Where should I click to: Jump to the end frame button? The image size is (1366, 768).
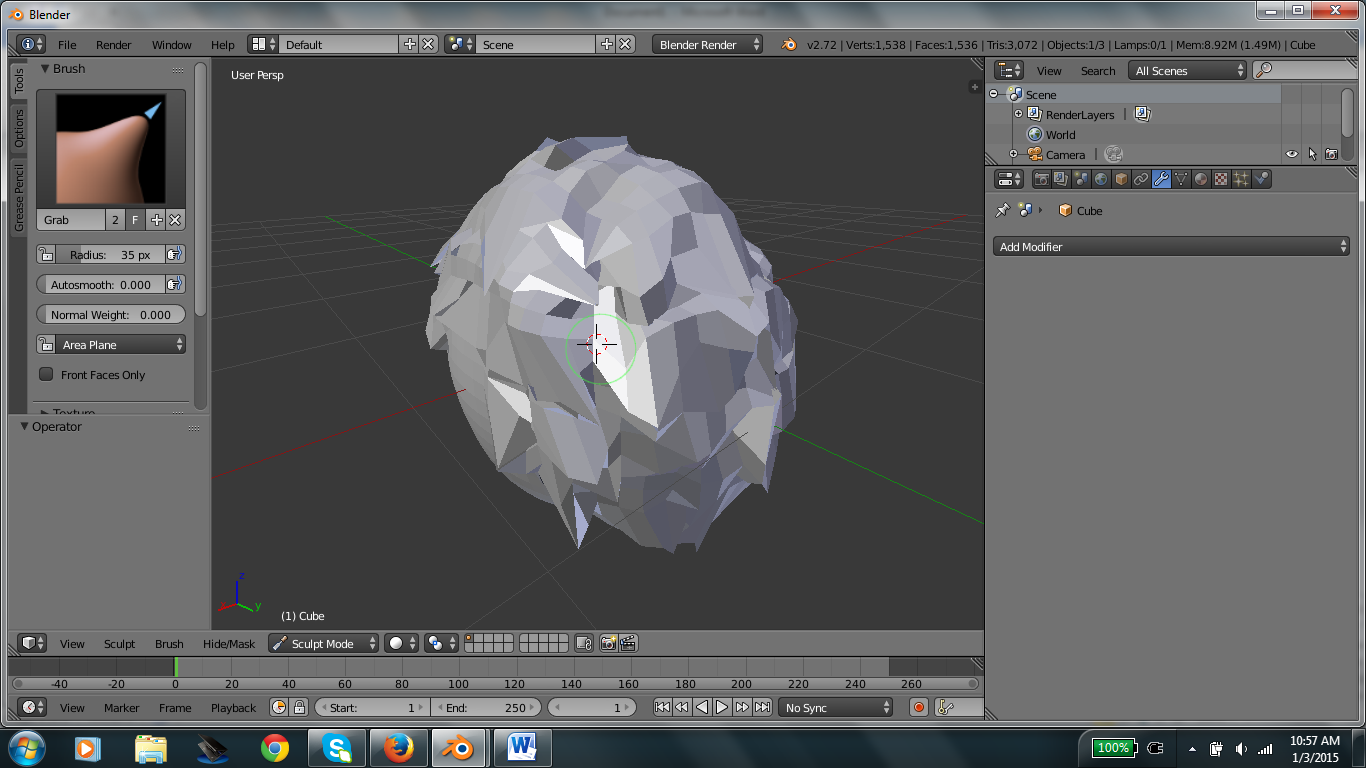[762, 707]
